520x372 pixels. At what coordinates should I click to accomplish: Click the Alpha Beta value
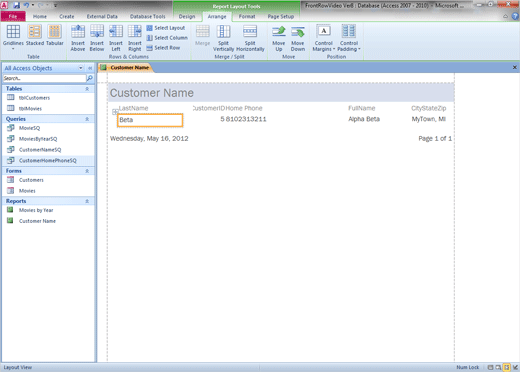[x=364, y=119]
